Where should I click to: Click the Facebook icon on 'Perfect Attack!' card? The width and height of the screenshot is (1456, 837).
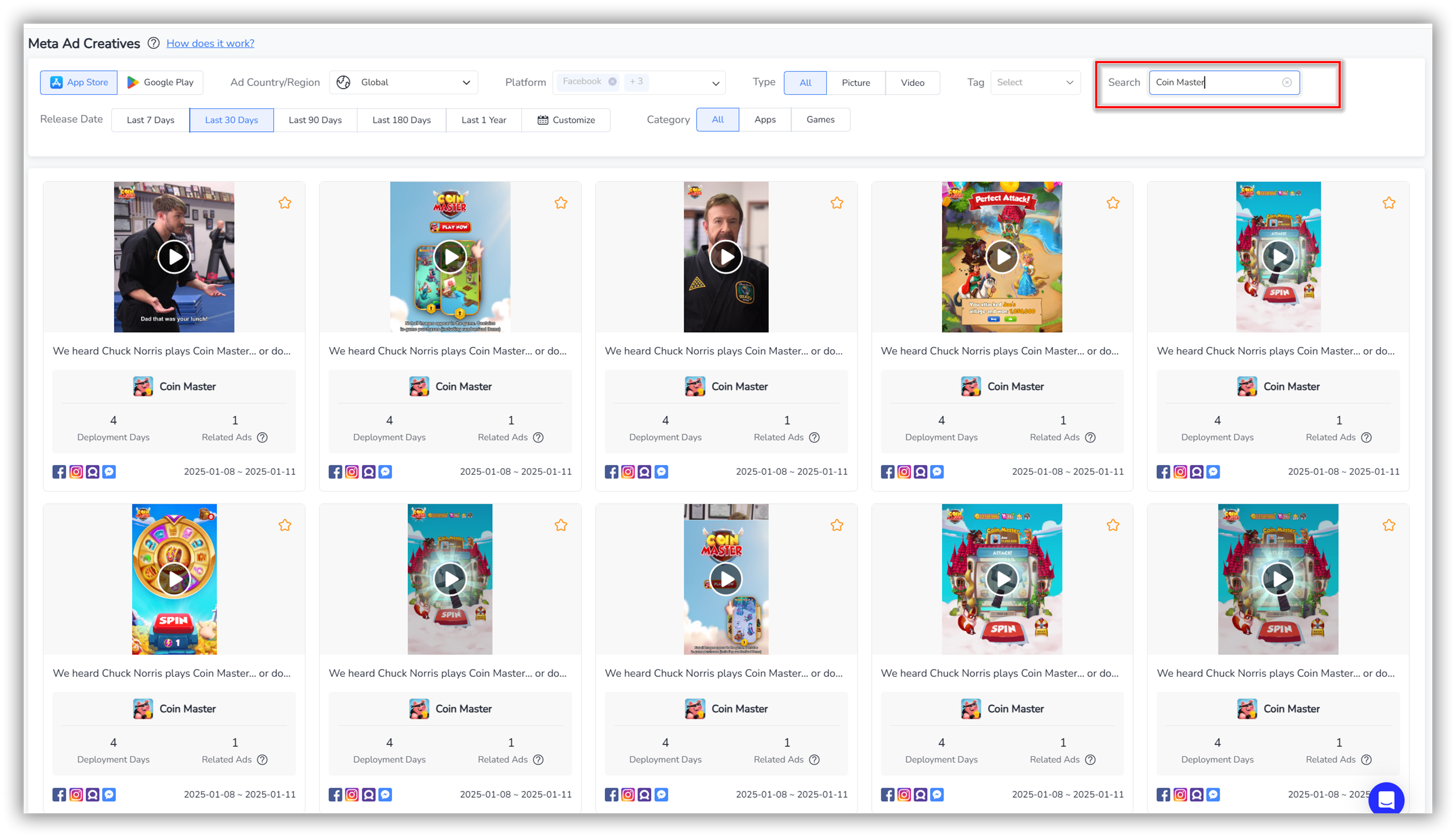coord(888,472)
